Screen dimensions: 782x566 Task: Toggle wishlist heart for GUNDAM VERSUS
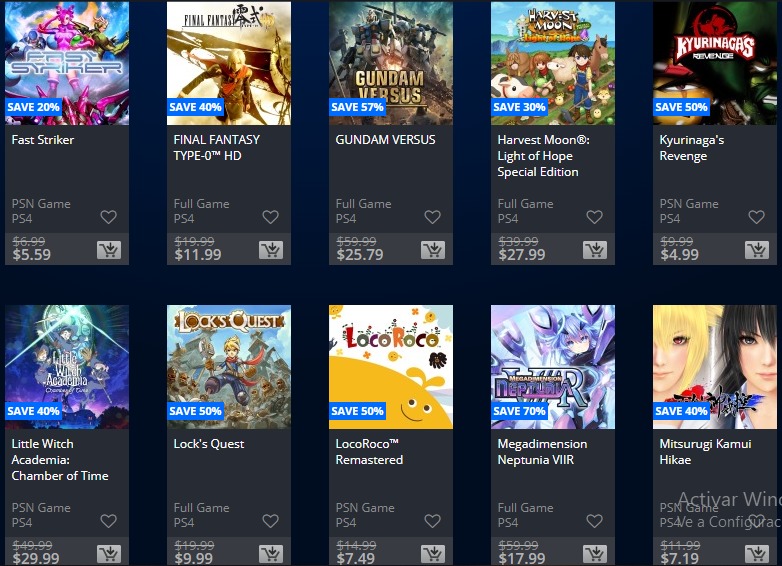(x=432, y=217)
